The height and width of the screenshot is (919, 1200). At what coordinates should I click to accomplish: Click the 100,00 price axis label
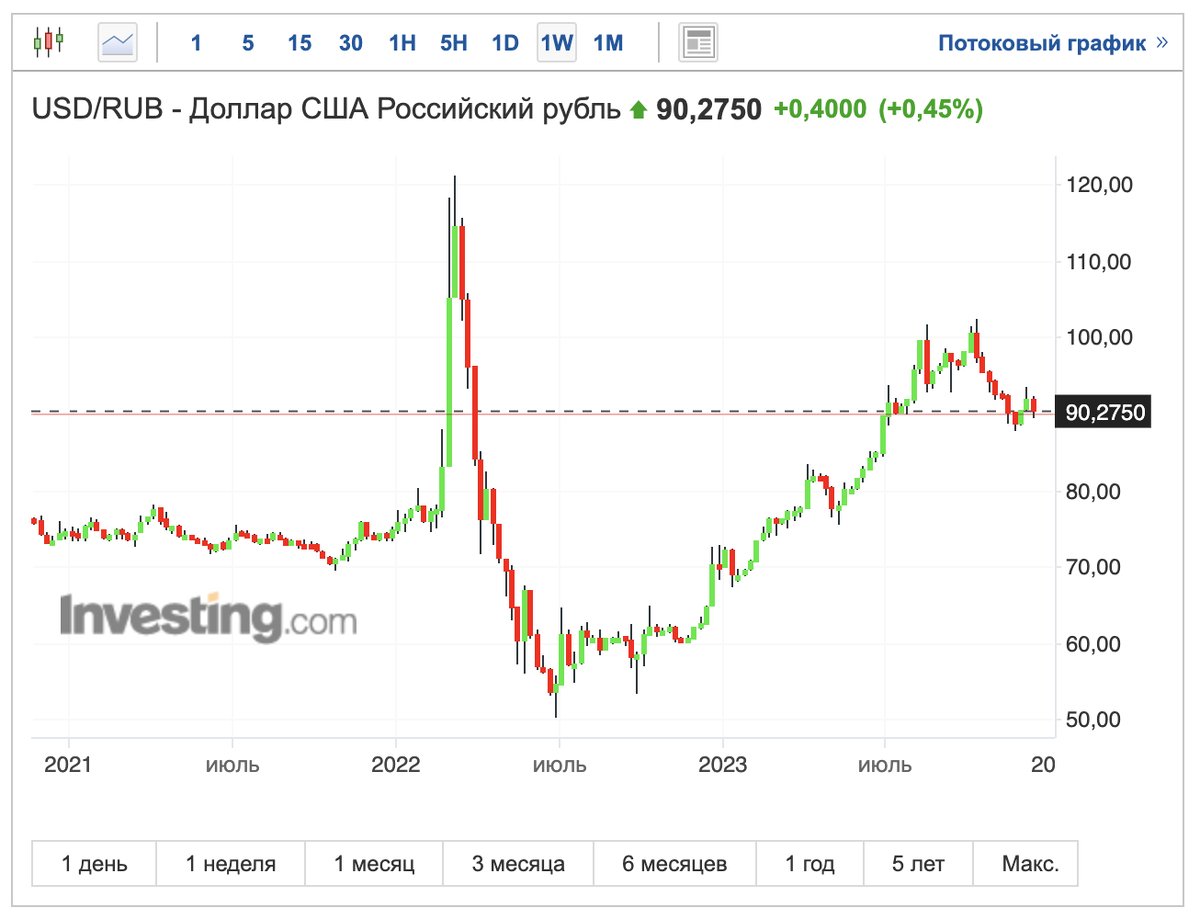pyautogui.click(x=1097, y=338)
